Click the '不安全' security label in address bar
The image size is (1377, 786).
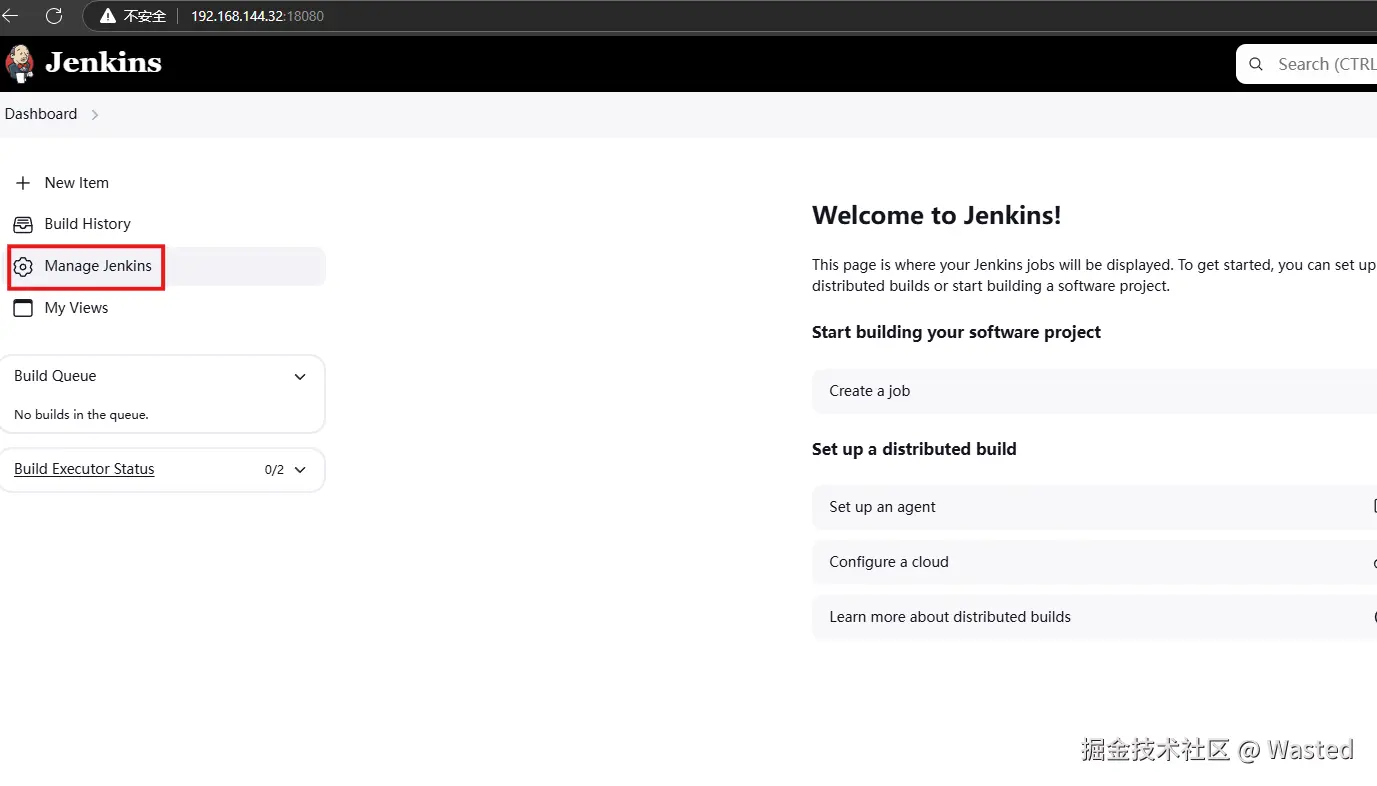coord(145,16)
